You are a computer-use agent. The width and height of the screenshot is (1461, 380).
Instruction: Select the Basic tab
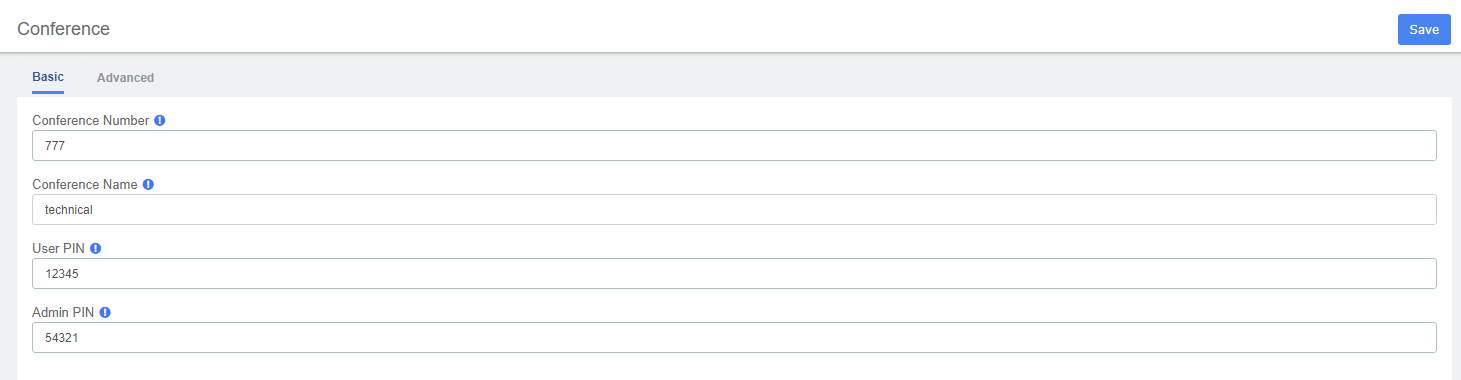tap(48, 76)
